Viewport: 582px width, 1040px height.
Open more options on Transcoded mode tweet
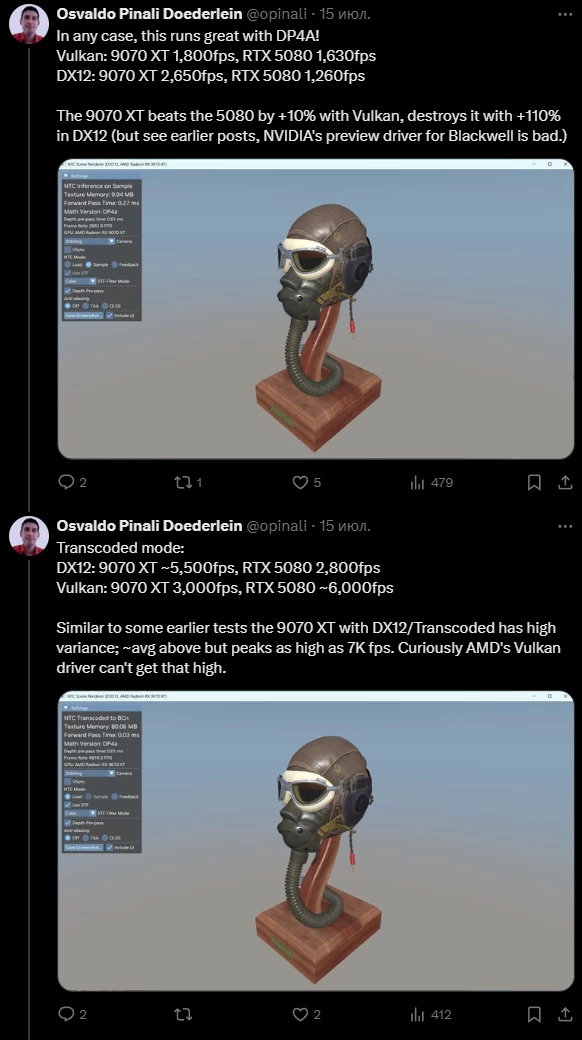click(565, 526)
